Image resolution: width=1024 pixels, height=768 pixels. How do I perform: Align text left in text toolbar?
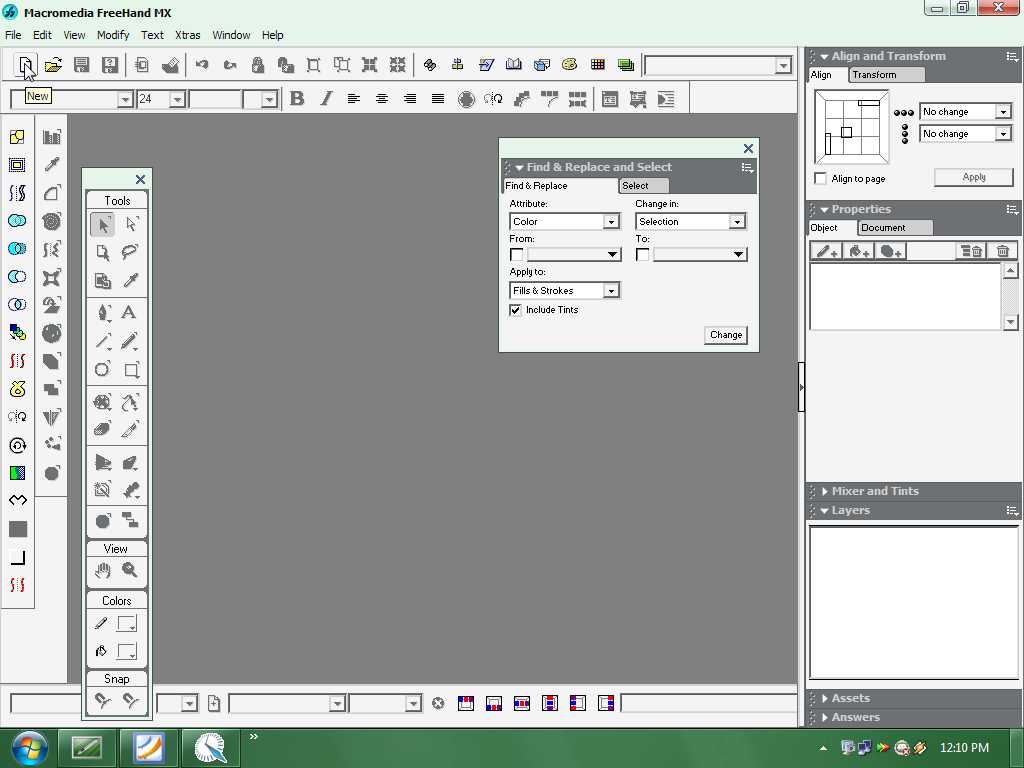(x=354, y=99)
